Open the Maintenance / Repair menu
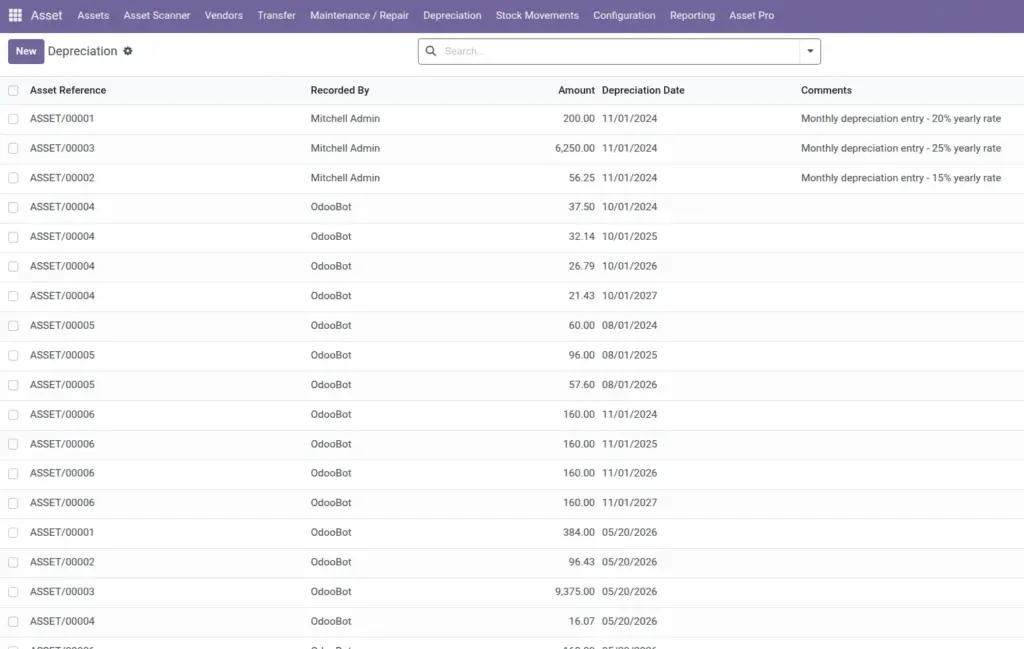 click(359, 15)
